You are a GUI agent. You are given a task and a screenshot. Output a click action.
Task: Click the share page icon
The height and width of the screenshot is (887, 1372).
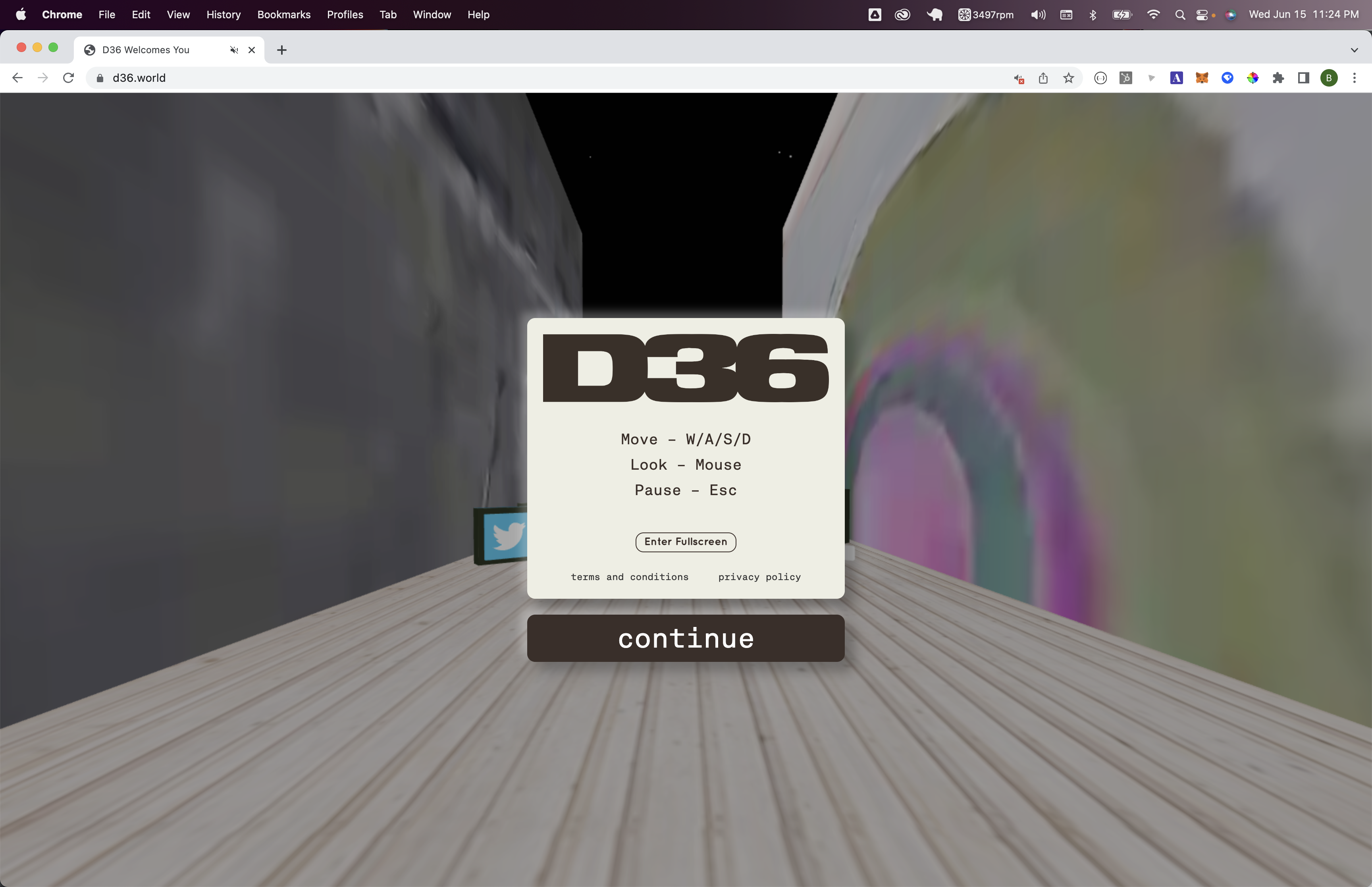(1042, 78)
